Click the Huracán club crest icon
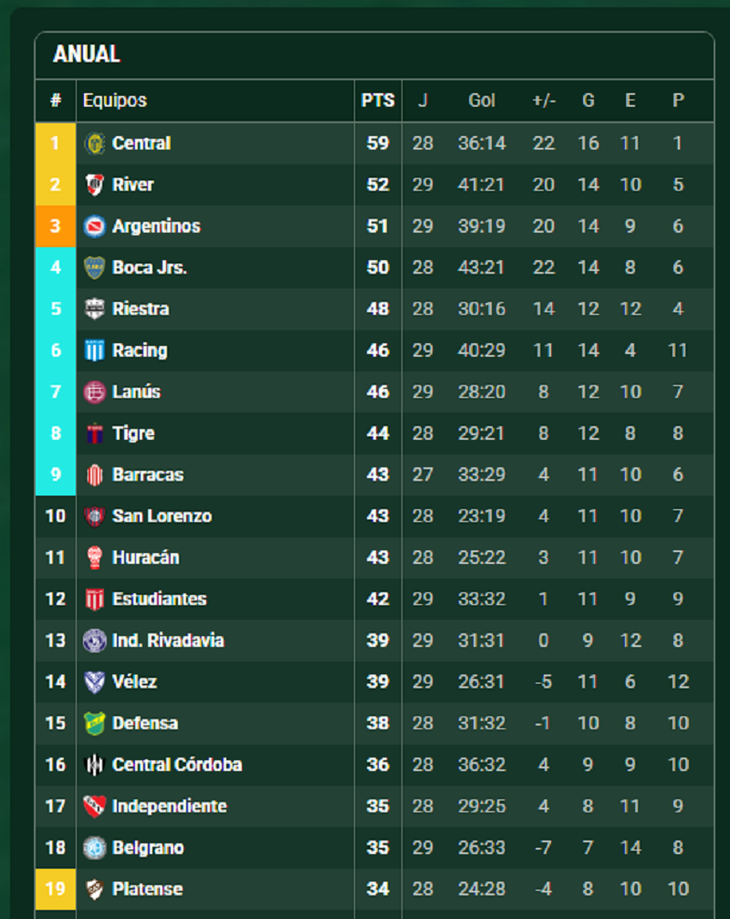The height and width of the screenshot is (919, 730). [x=95, y=558]
